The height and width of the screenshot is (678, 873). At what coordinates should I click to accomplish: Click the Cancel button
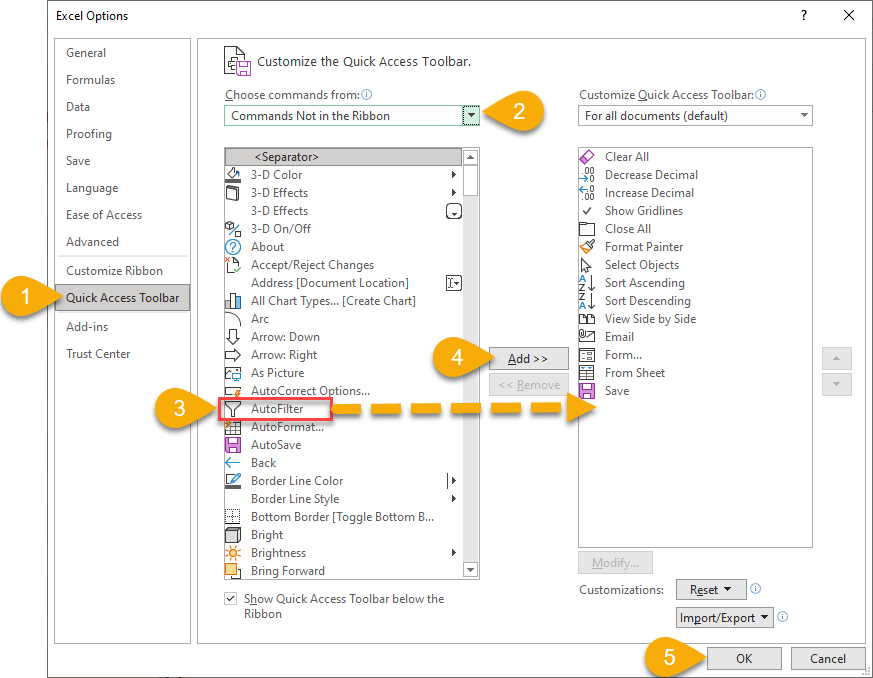[827, 659]
